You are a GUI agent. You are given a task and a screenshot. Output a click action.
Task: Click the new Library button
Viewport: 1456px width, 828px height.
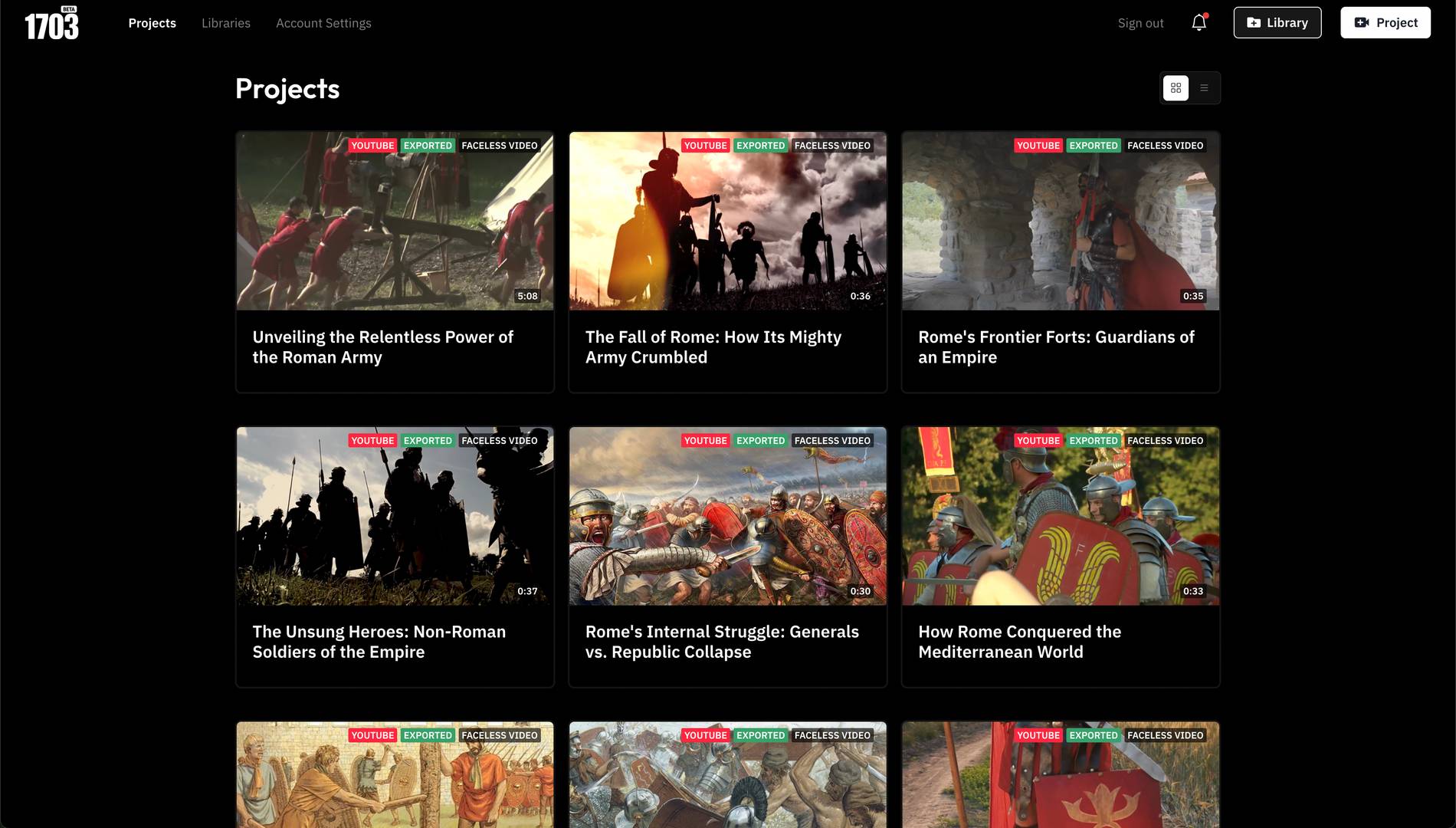tap(1277, 23)
